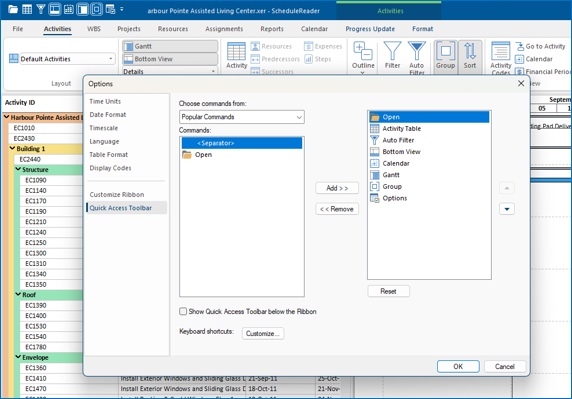The width and height of the screenshot is (572, 399).
Task: Click the Open folder icon in quick access toolbar
Action: [13, 9]
